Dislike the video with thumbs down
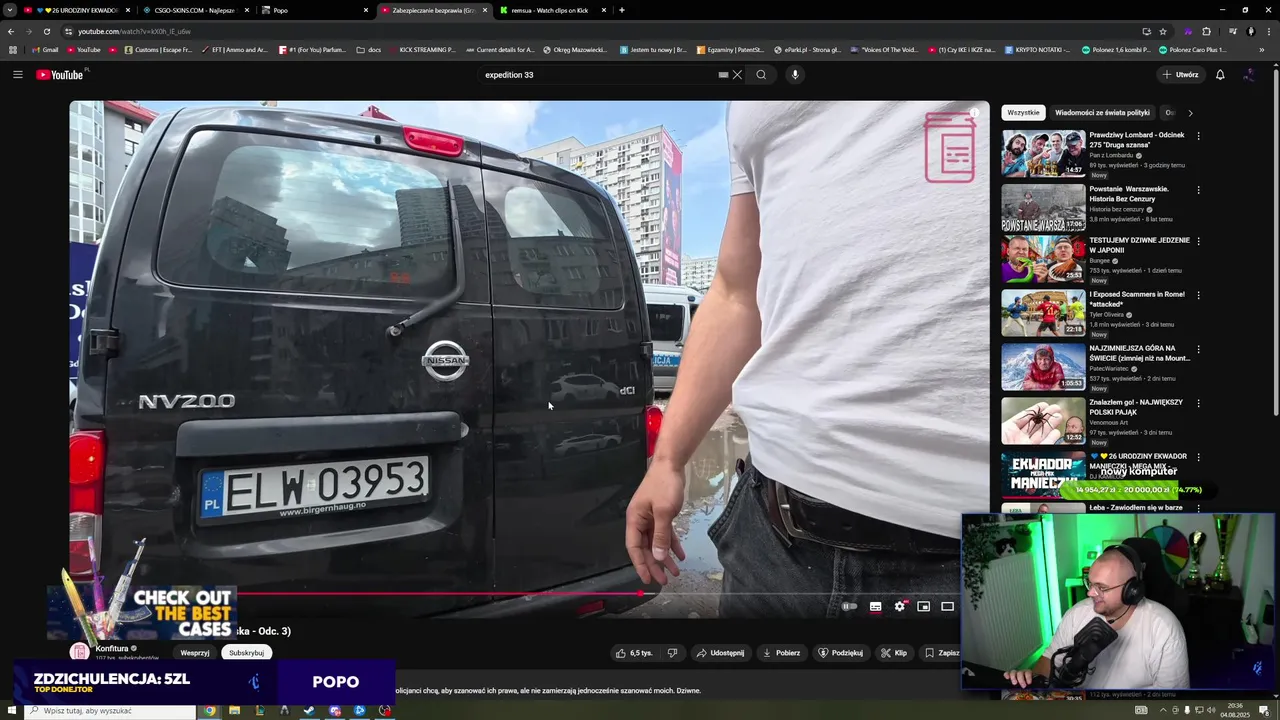 (672, 653)
